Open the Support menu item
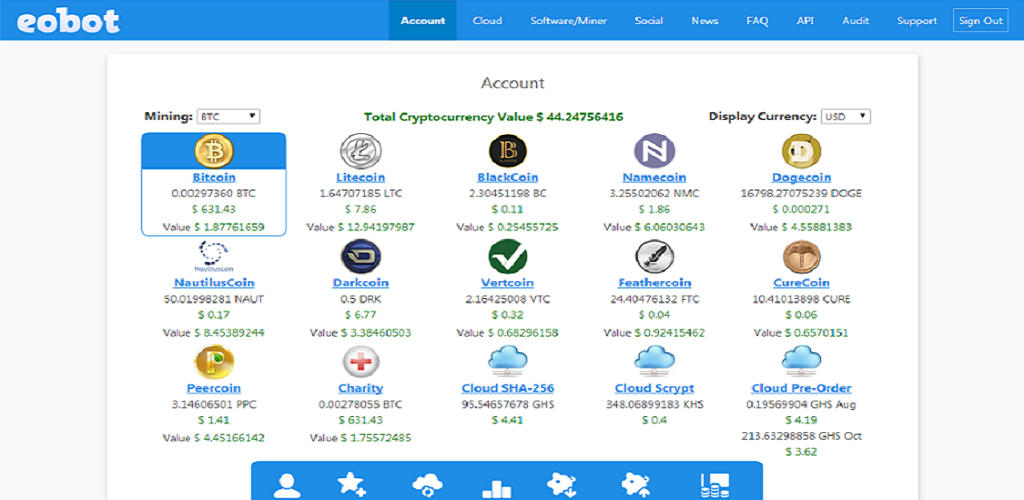The height and width of the screenshot is (500, 1024). pos(917,20)
